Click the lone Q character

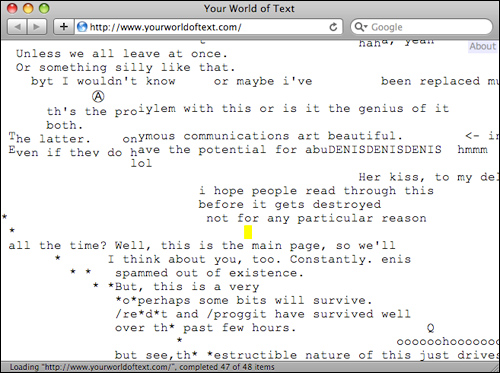pos(430,328)
